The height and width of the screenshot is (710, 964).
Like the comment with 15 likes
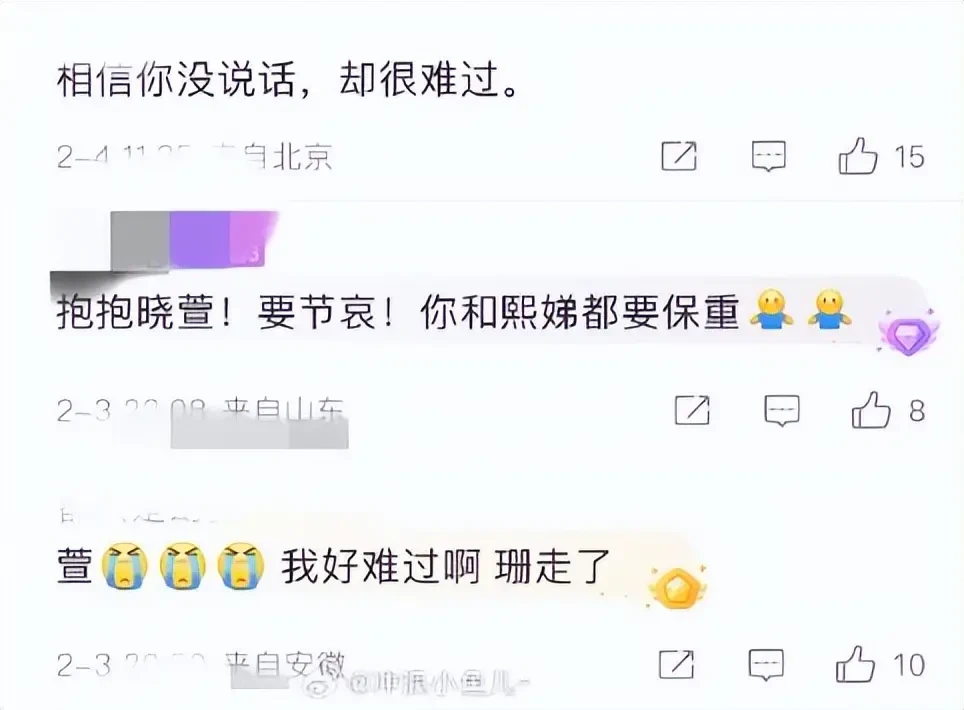pos(858,156)
